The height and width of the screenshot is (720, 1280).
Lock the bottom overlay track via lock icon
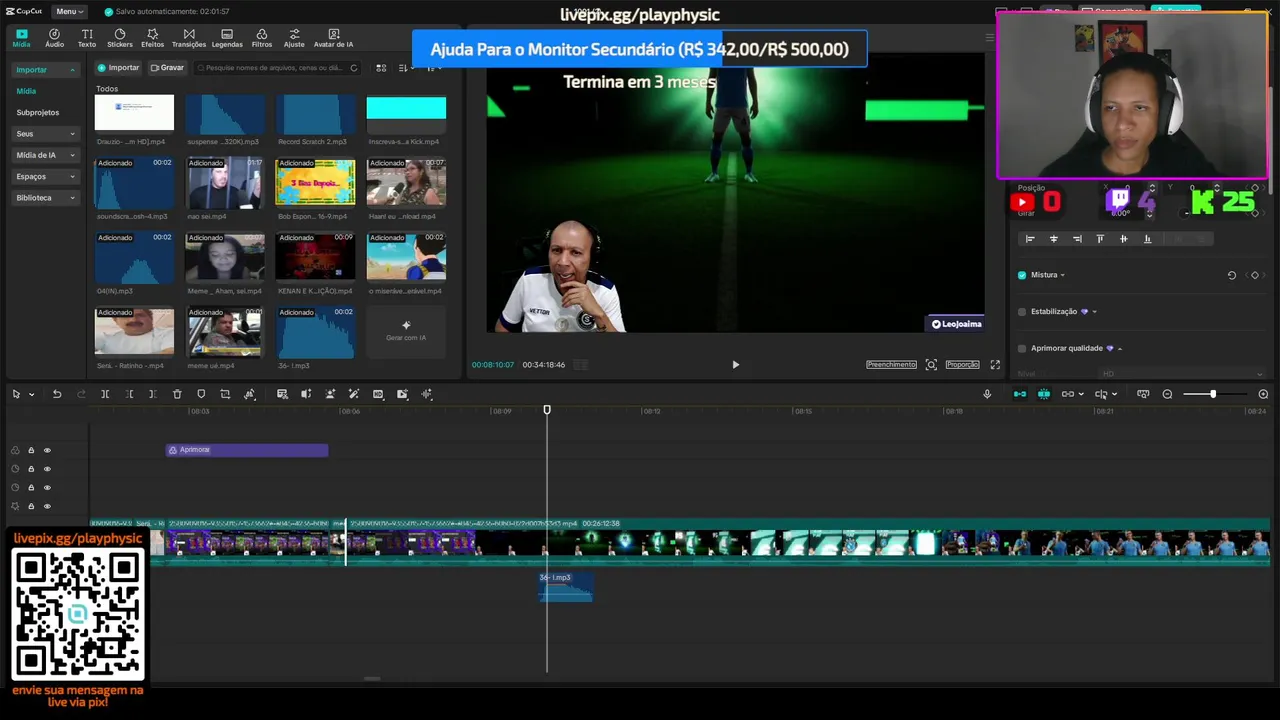click(x=31, y=507)
